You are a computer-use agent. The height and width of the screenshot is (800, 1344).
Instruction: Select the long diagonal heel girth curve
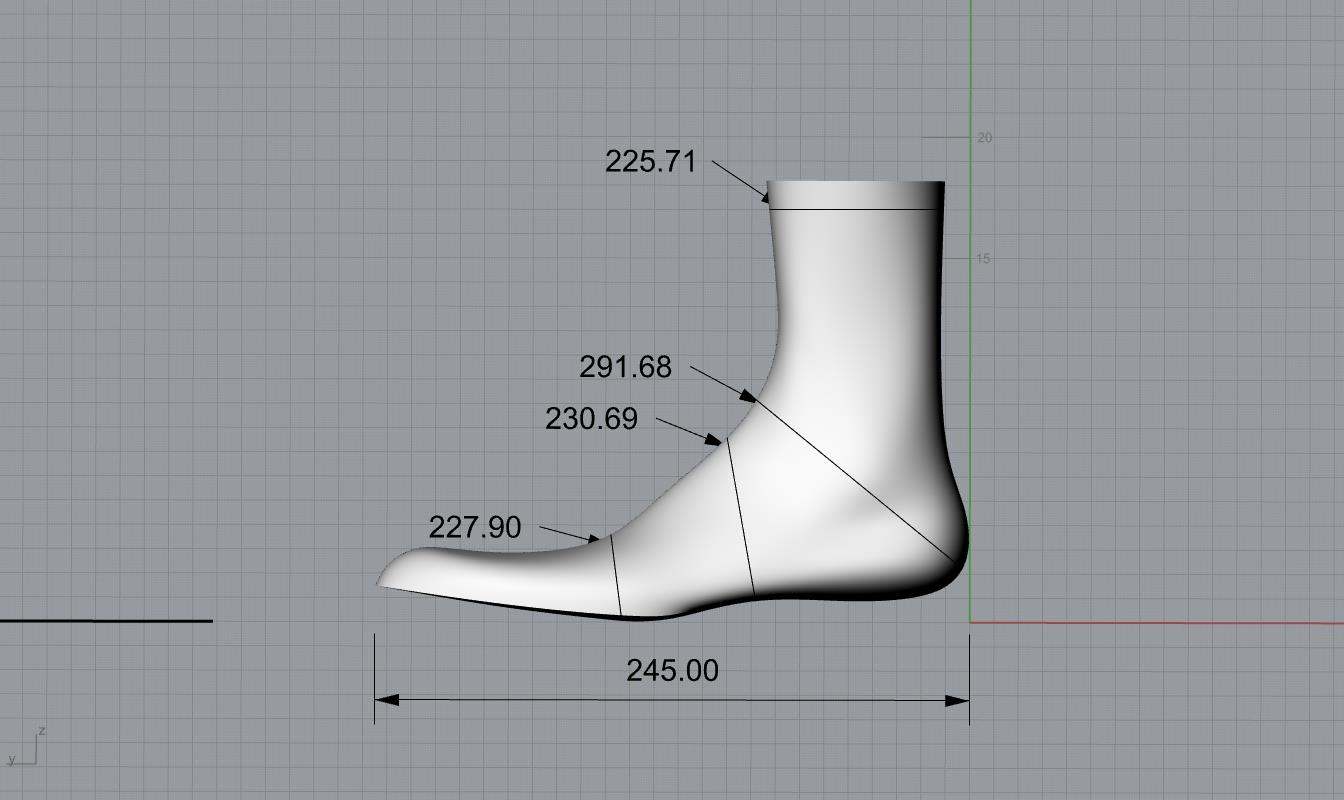(855, 480)
